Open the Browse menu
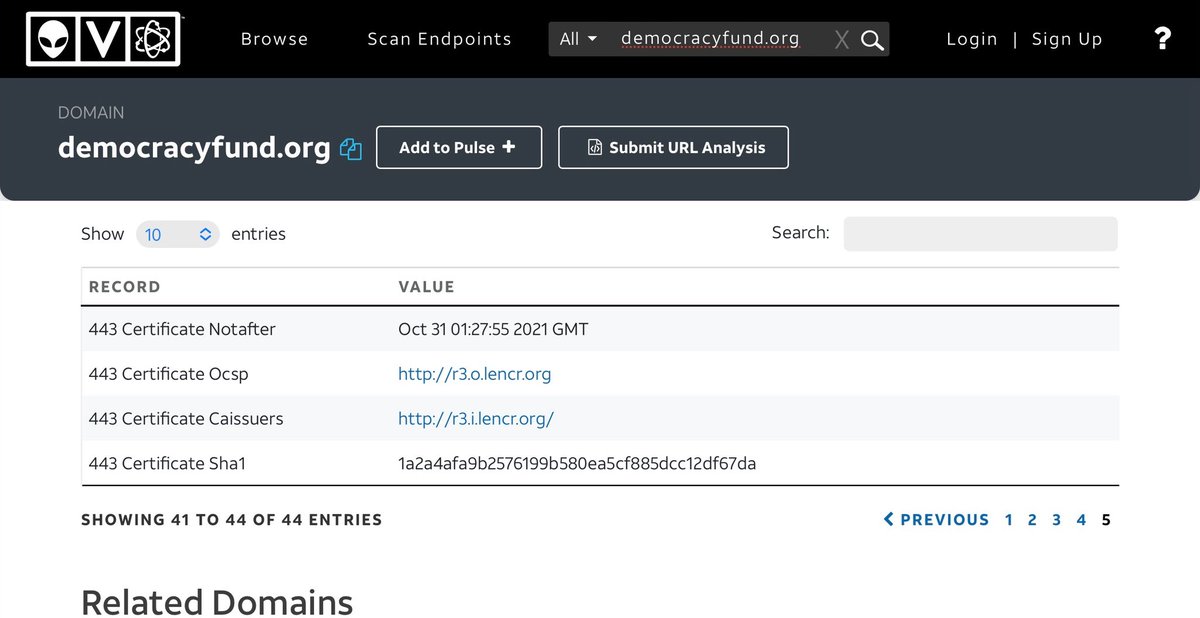The image size is (1200, 618). coord(274,39)
